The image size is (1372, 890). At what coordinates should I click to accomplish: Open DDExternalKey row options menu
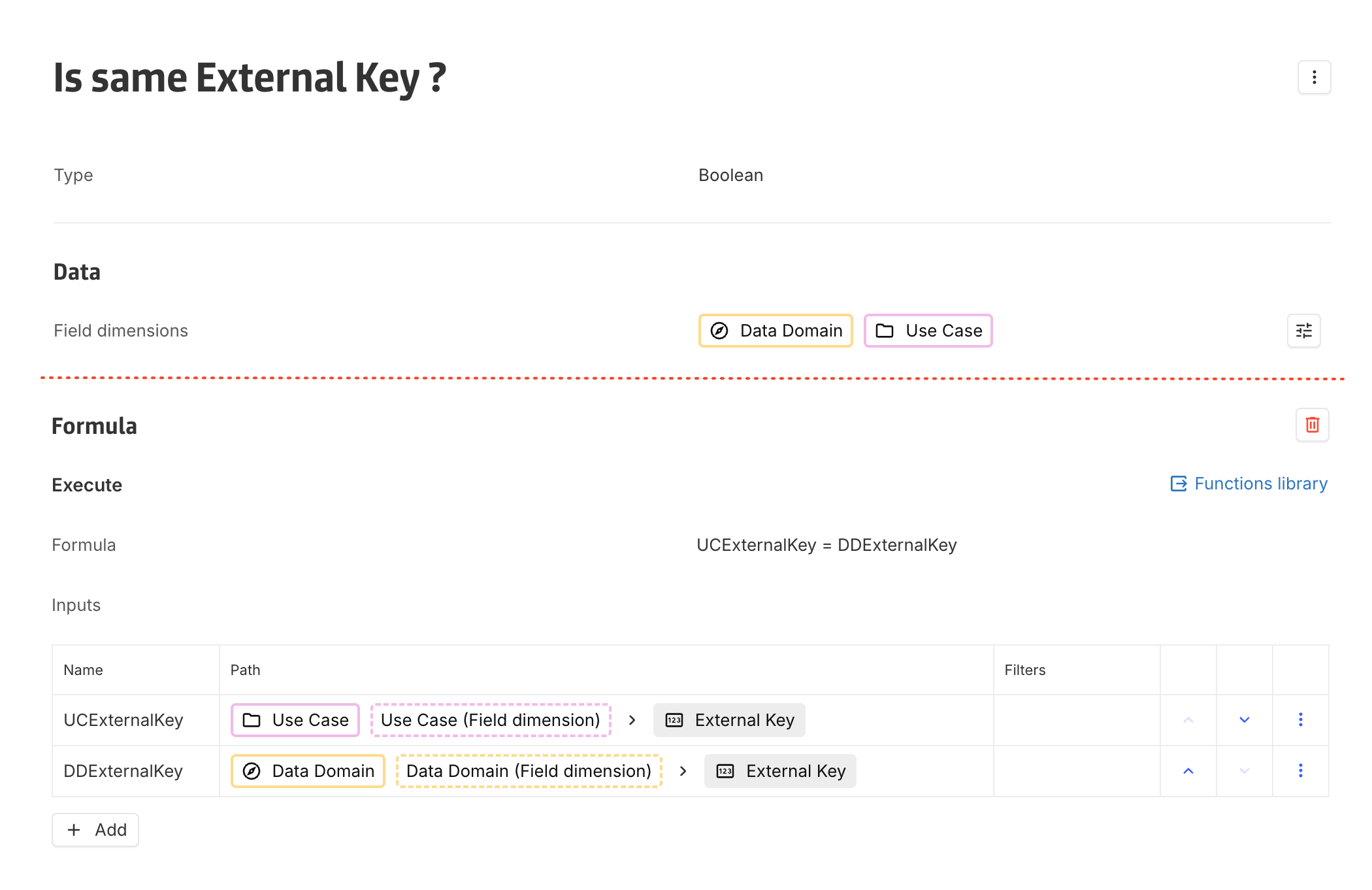point(1300,770)
